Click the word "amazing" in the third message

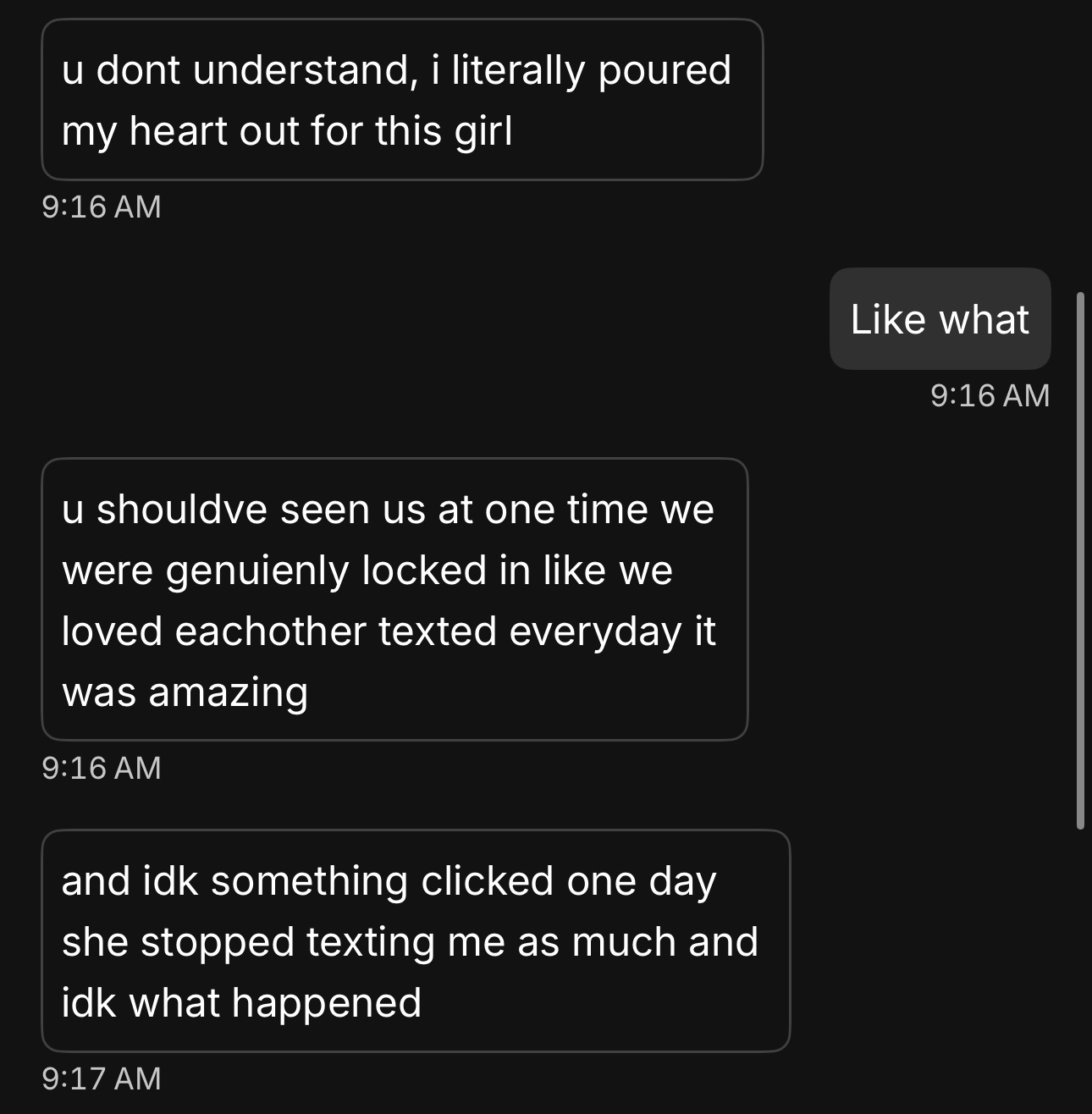228,692
